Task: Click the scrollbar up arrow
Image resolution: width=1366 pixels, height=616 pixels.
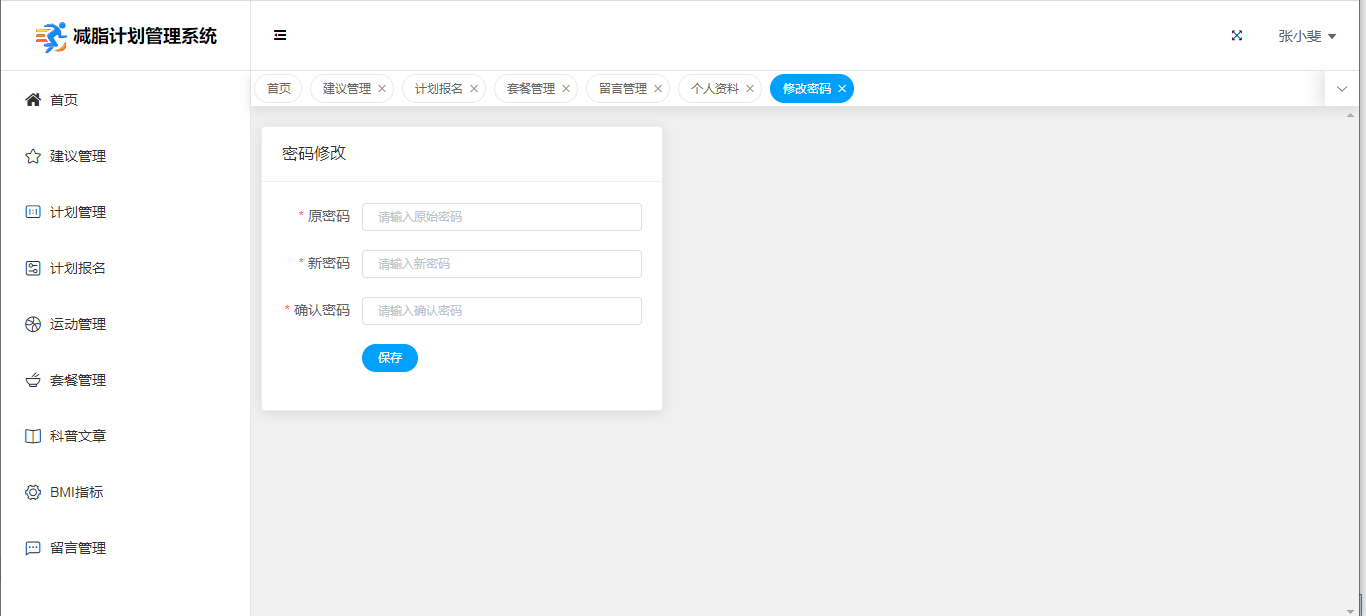Action: tap(1351, 114)
